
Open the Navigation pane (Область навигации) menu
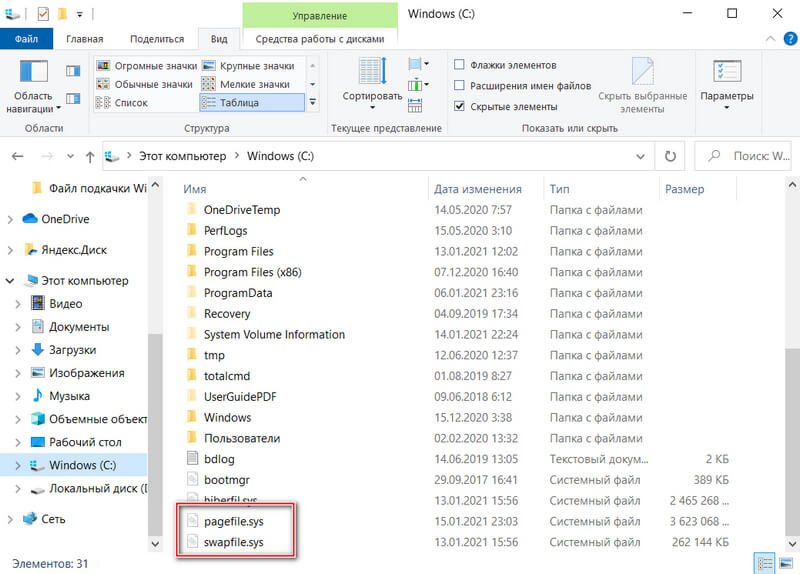pyautogui.click(x=33, y=86)
